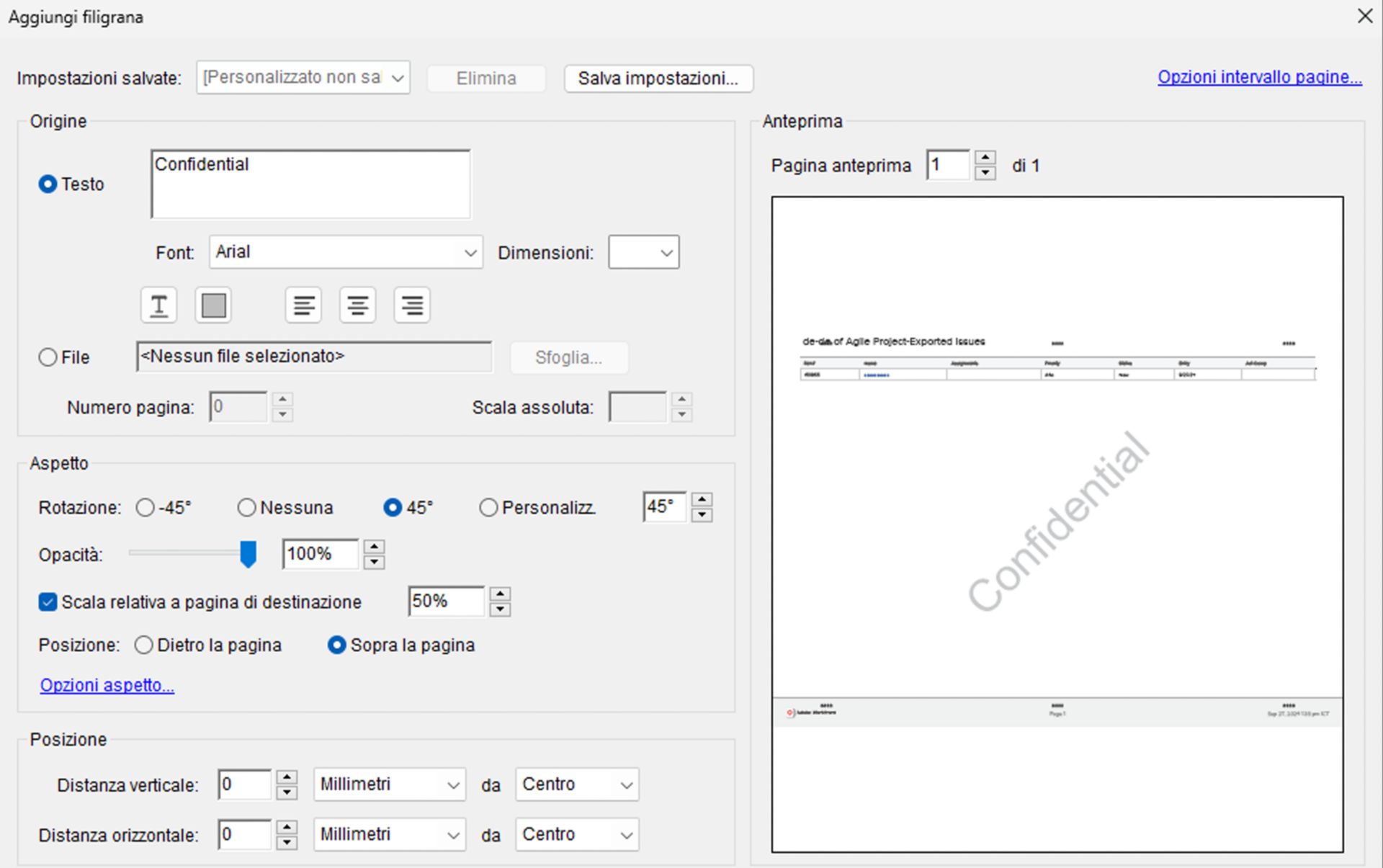The width and height of the screenshot is (1383, 868).
Task: Click the Opacità slider handle
Action: click(248, 554)
